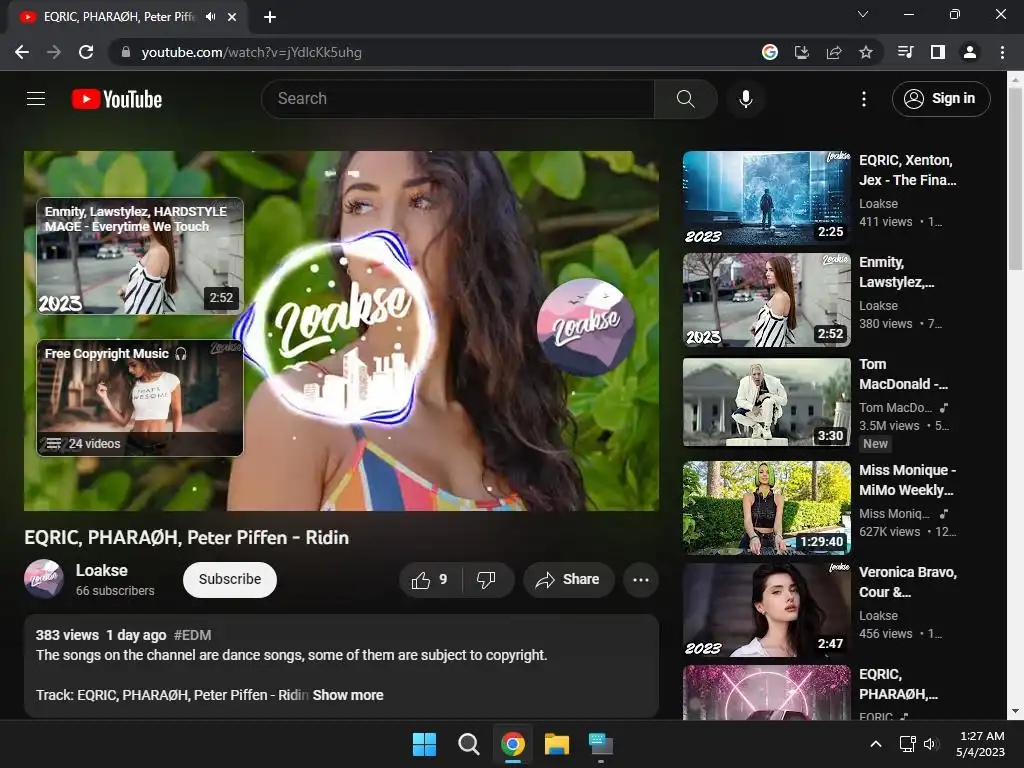Go back in browser history

[x=22, y=52]
